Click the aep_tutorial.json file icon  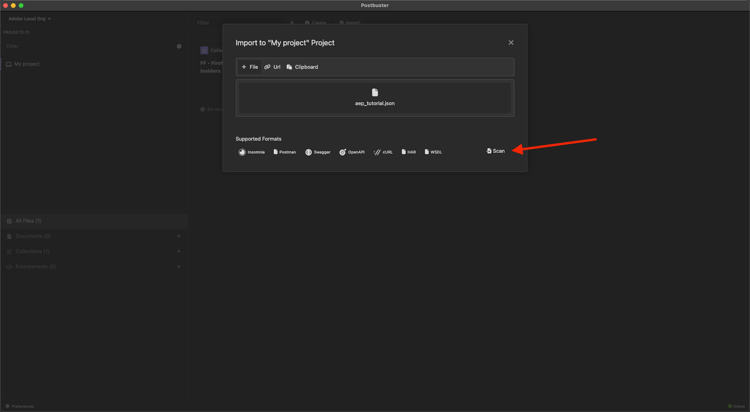pyautogui.click(x=375, y=92)
